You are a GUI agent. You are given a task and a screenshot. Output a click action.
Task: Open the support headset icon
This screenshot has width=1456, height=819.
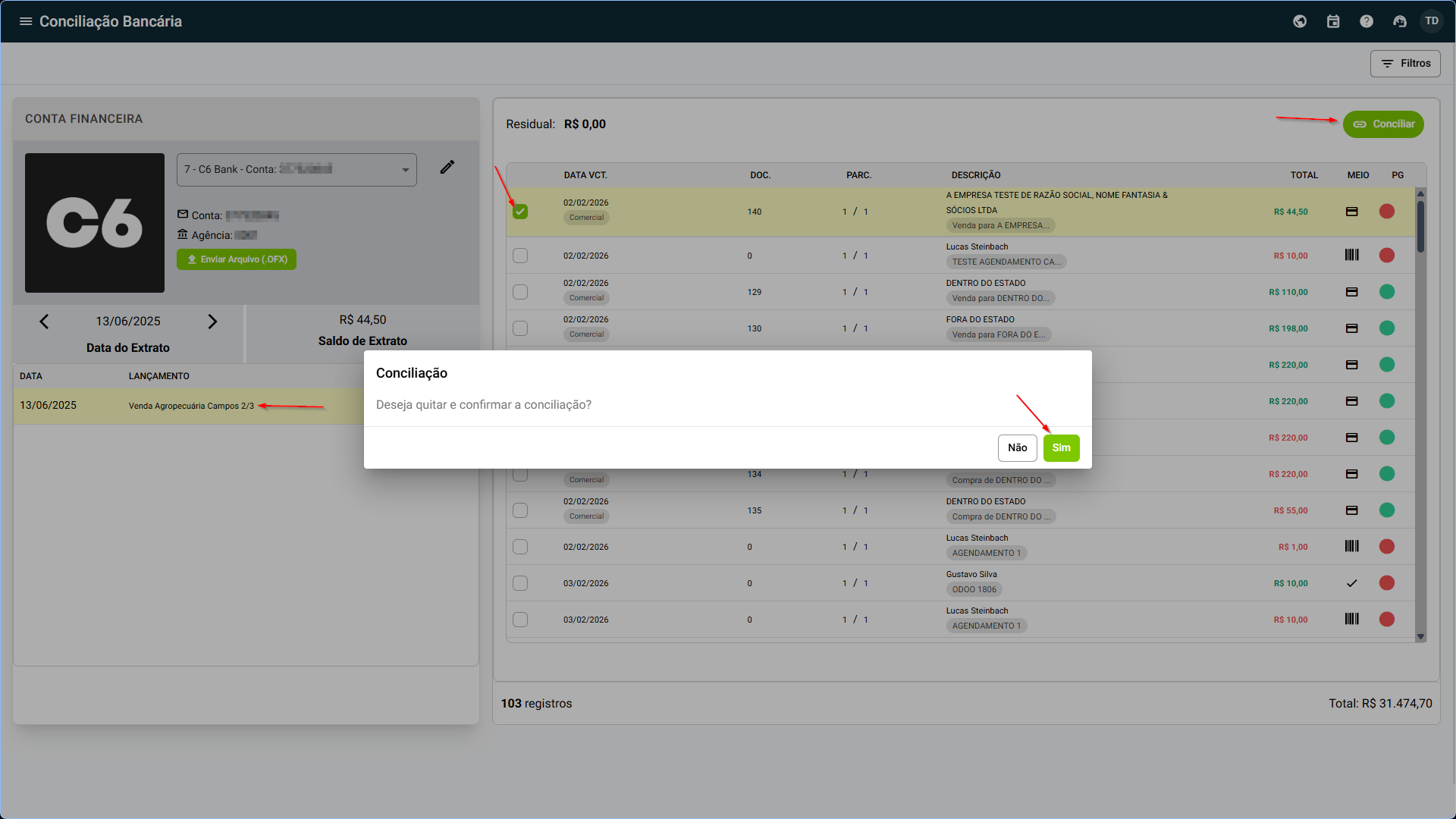pos(1400,21)
